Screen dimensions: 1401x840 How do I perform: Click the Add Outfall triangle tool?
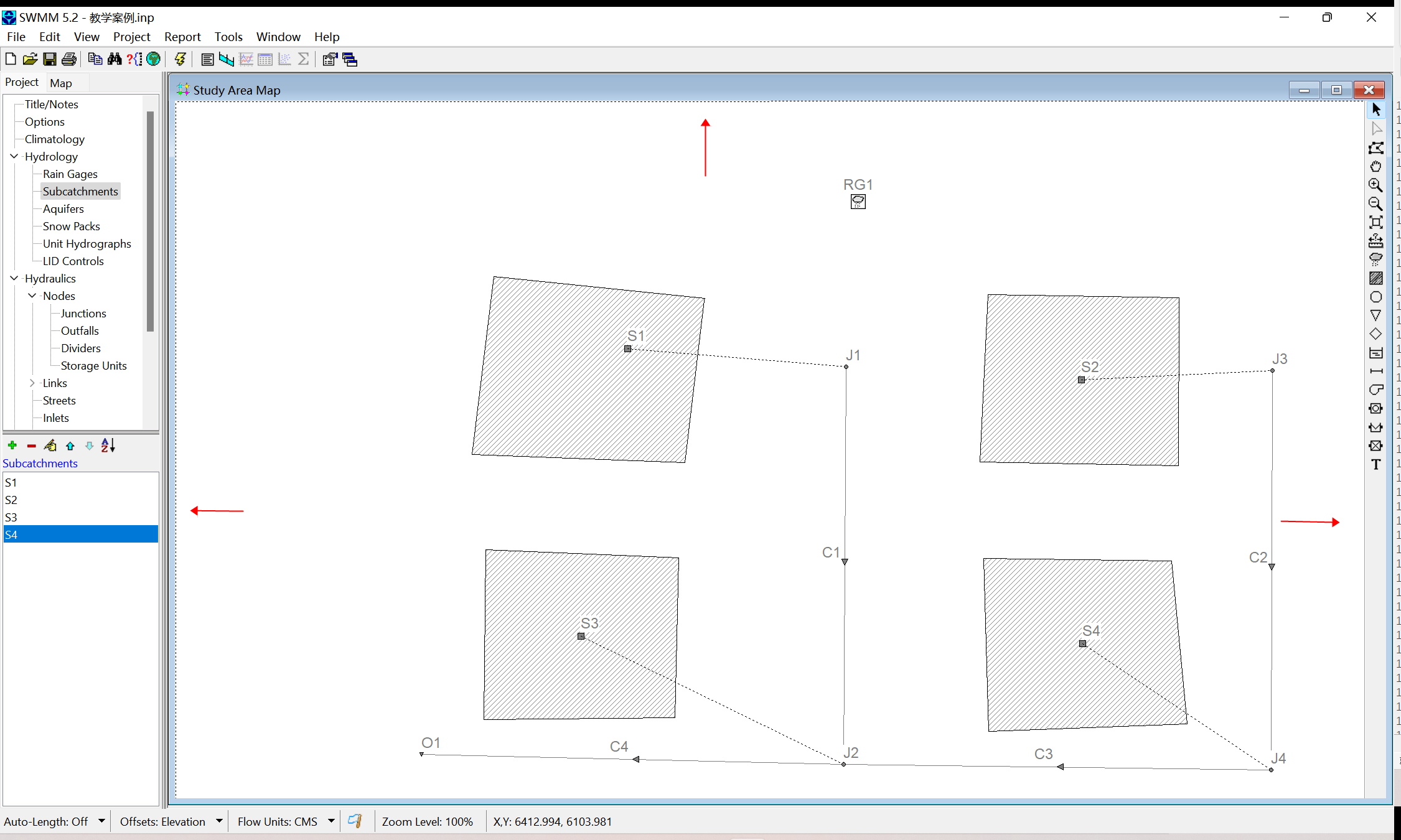1375,315
